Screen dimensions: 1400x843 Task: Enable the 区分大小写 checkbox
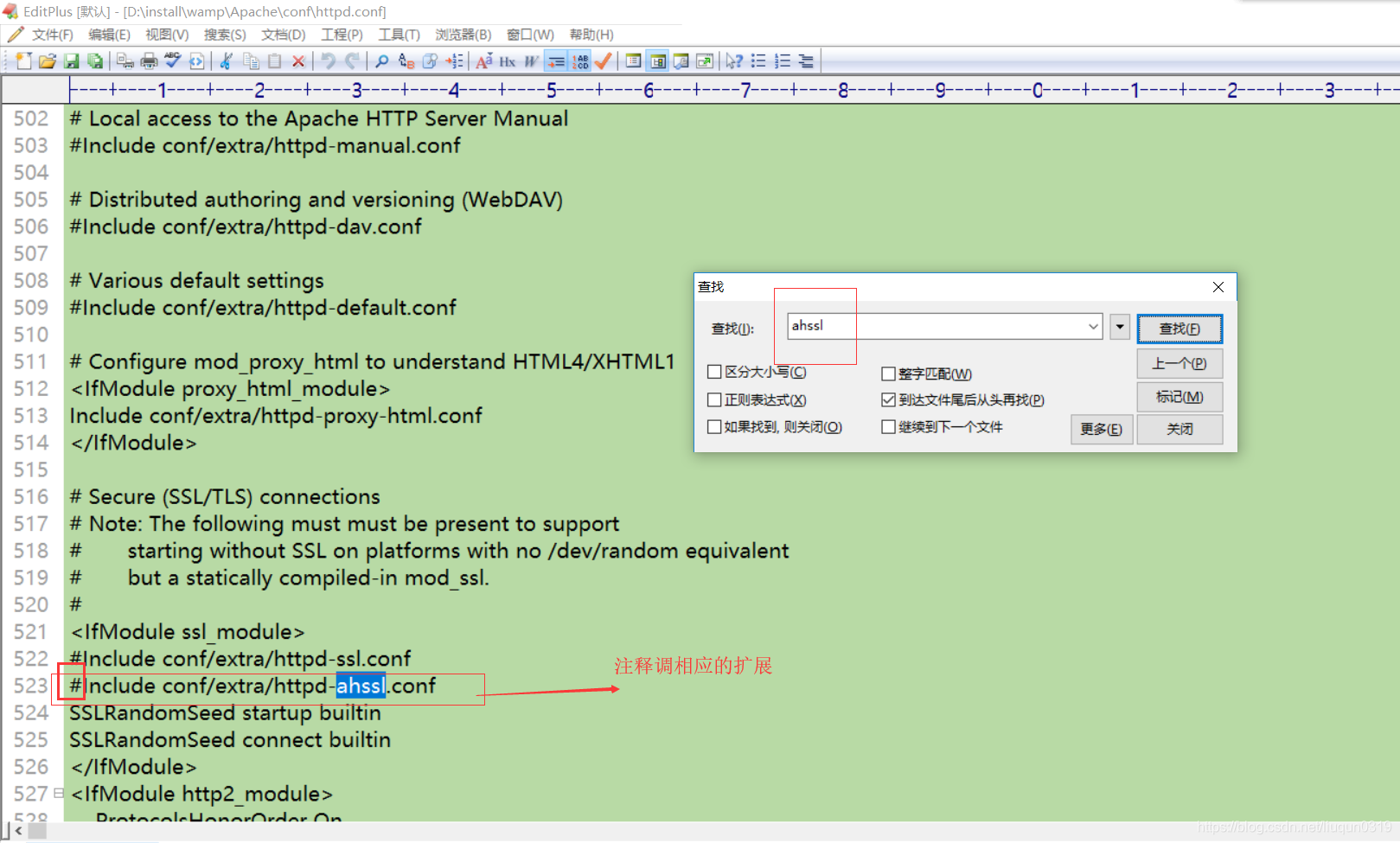[x=714, y=372]
